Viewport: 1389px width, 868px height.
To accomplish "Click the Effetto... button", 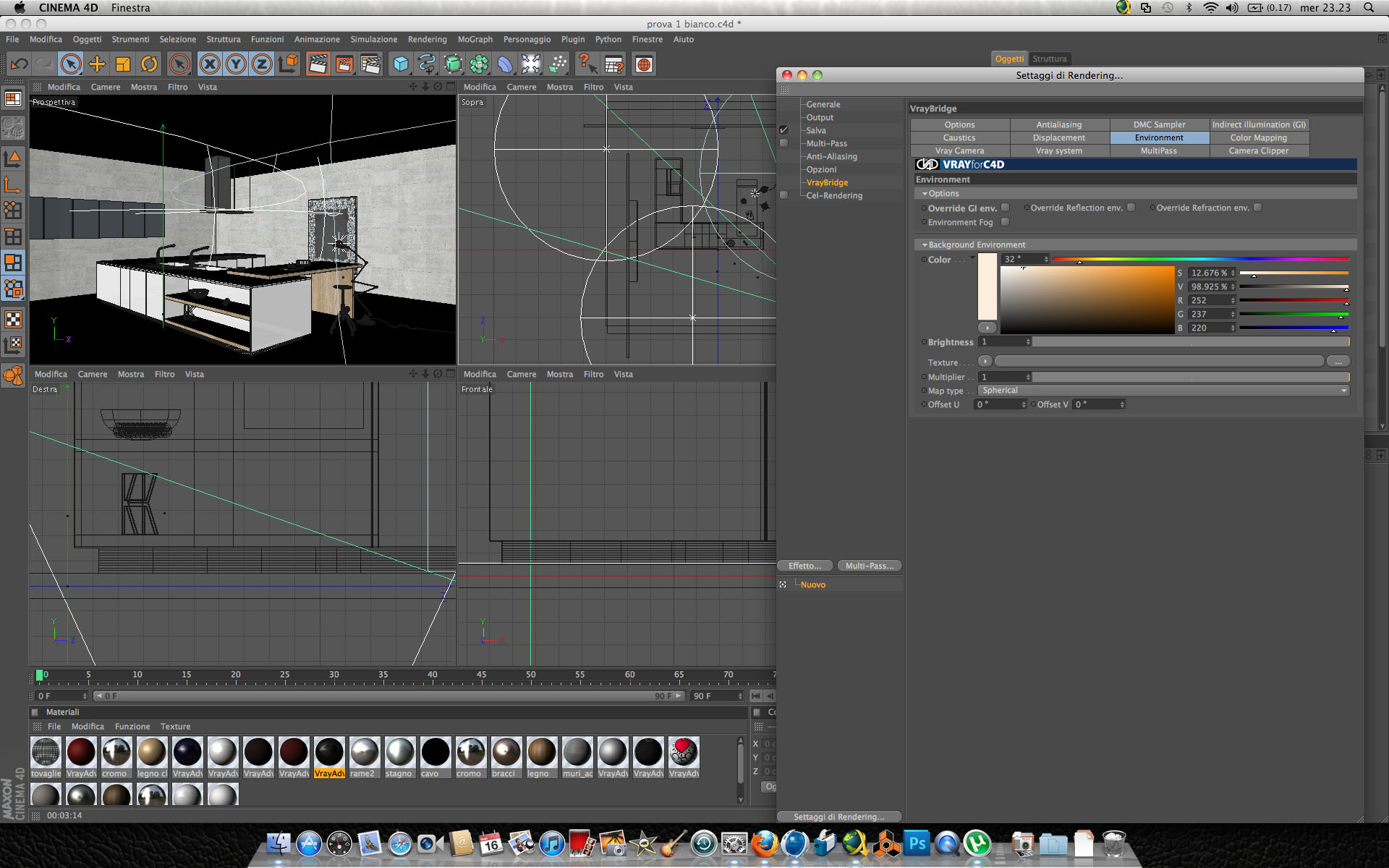I will coord(804,566).
